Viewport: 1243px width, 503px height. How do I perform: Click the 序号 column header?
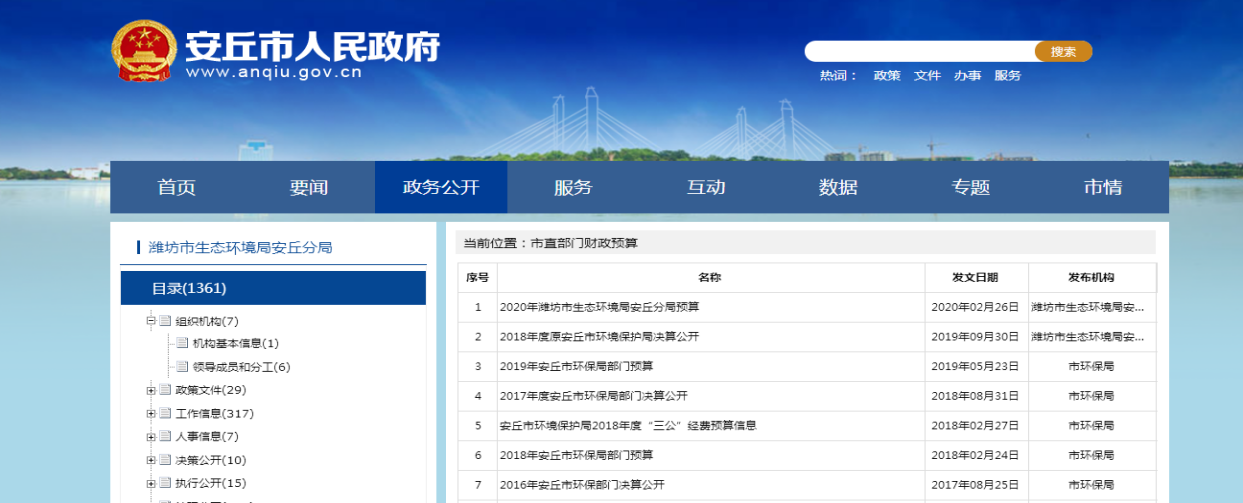point(478,277)
